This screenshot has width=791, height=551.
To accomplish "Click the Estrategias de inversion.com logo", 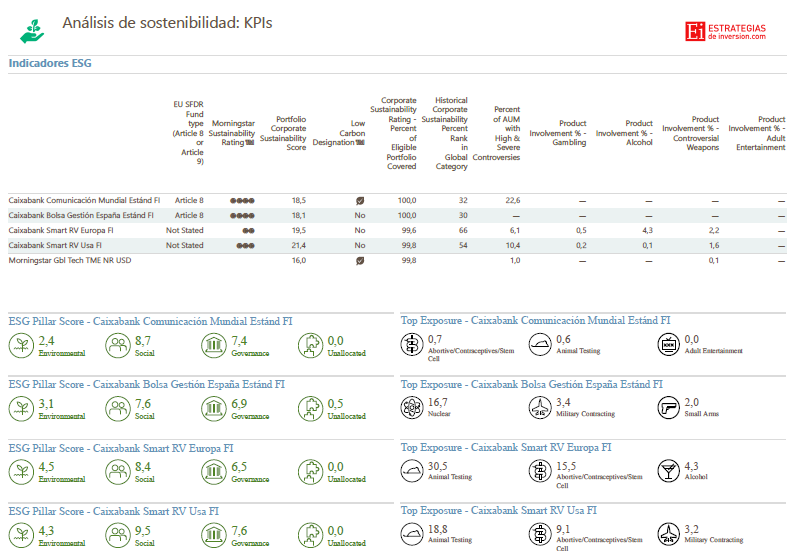I will coord(726,32).
